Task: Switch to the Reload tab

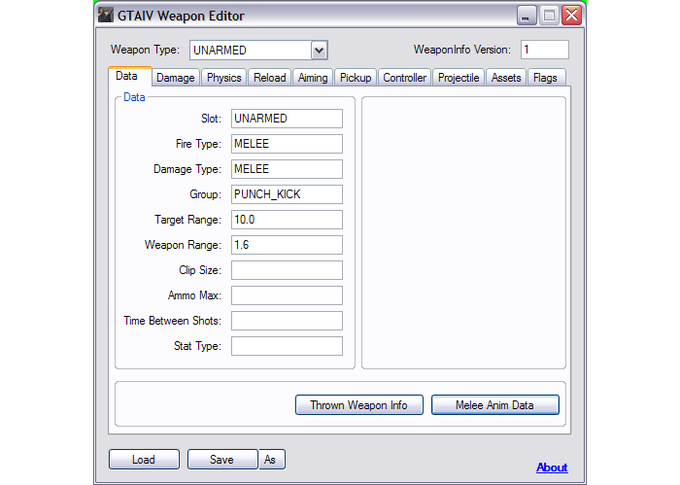Action: click(270, 78)
